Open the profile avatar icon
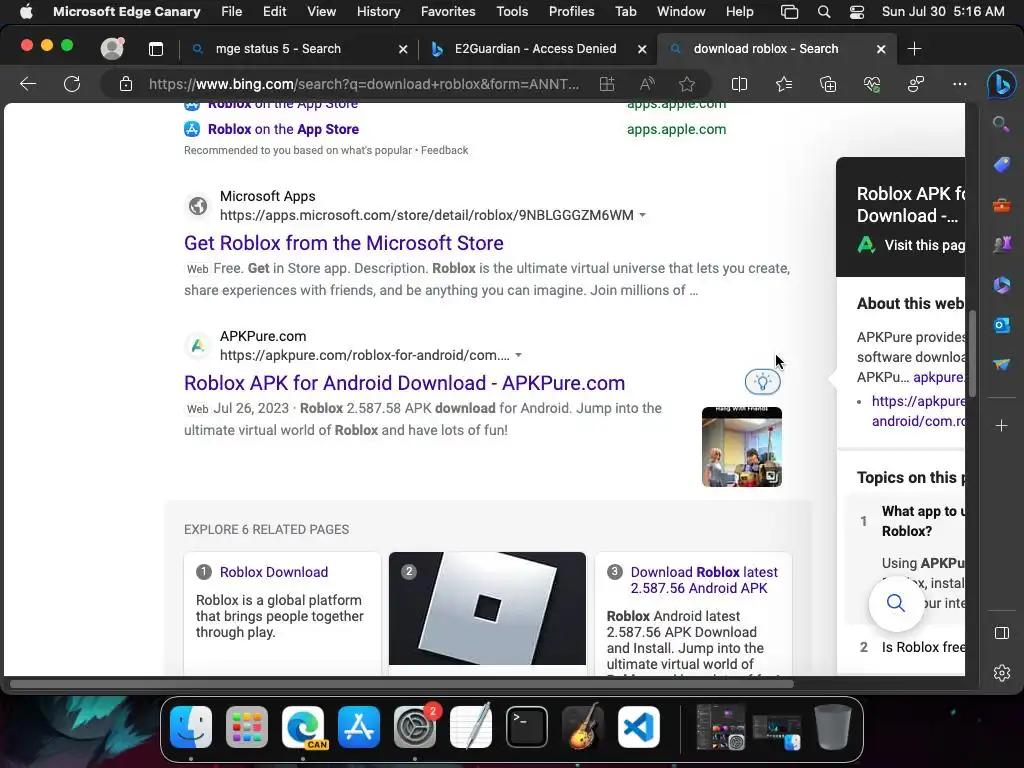 click(x=112, y=48)
